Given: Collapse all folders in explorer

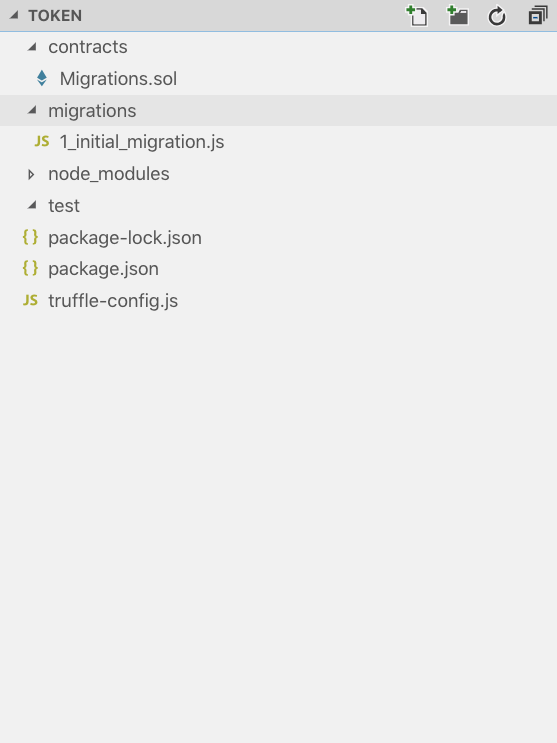Looking at the screenshot, I should click(538, 16).
